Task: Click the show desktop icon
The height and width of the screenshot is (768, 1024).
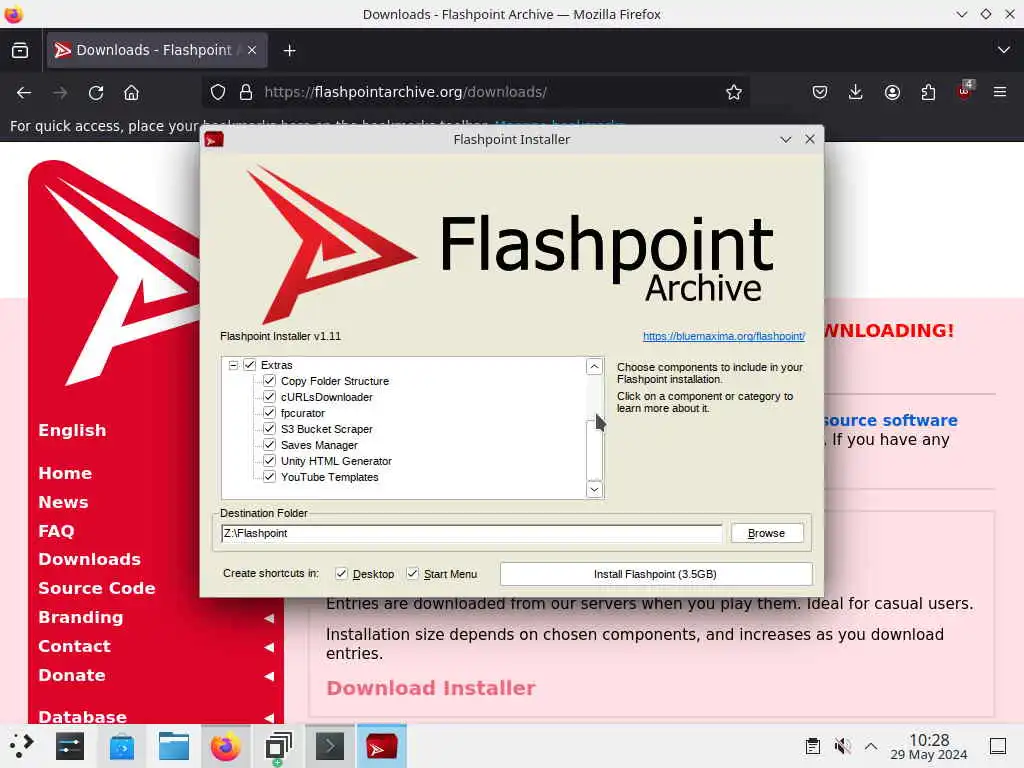Action: pos(998,746)
